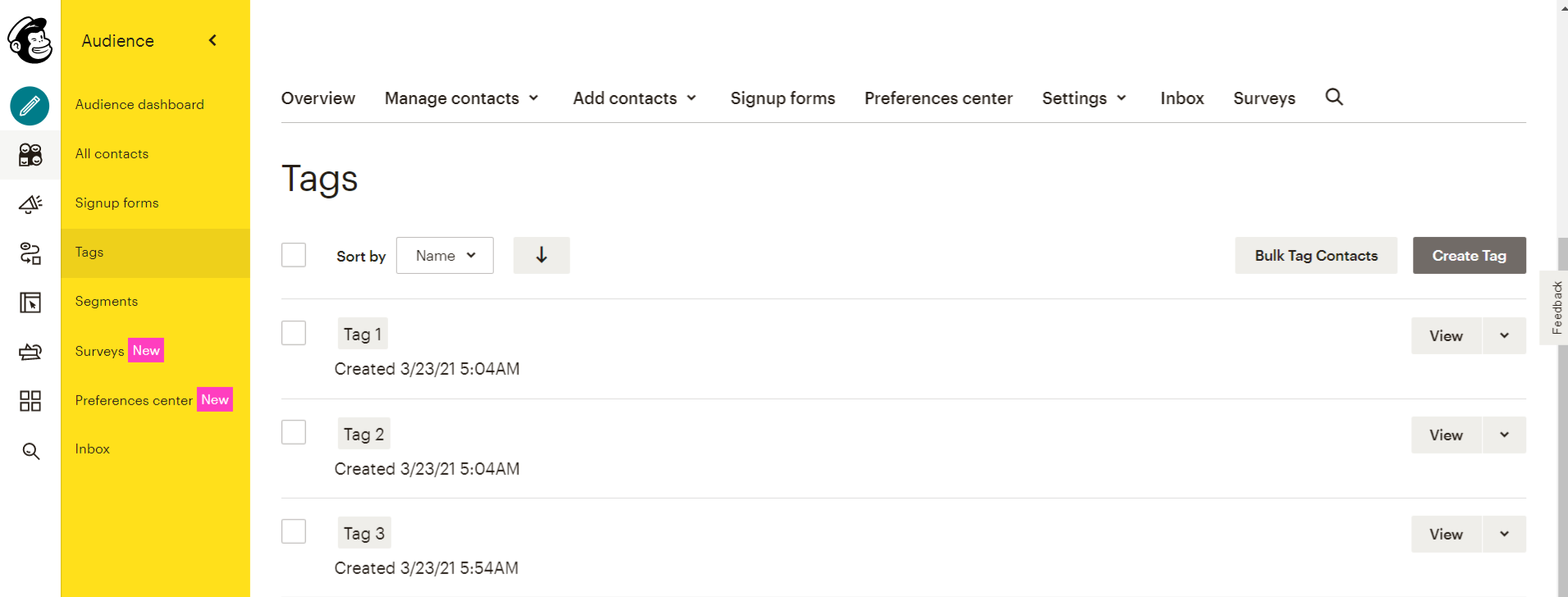1568x597 pixels.
Task: Click the Brand content icon
Action: tap(30, 351)
